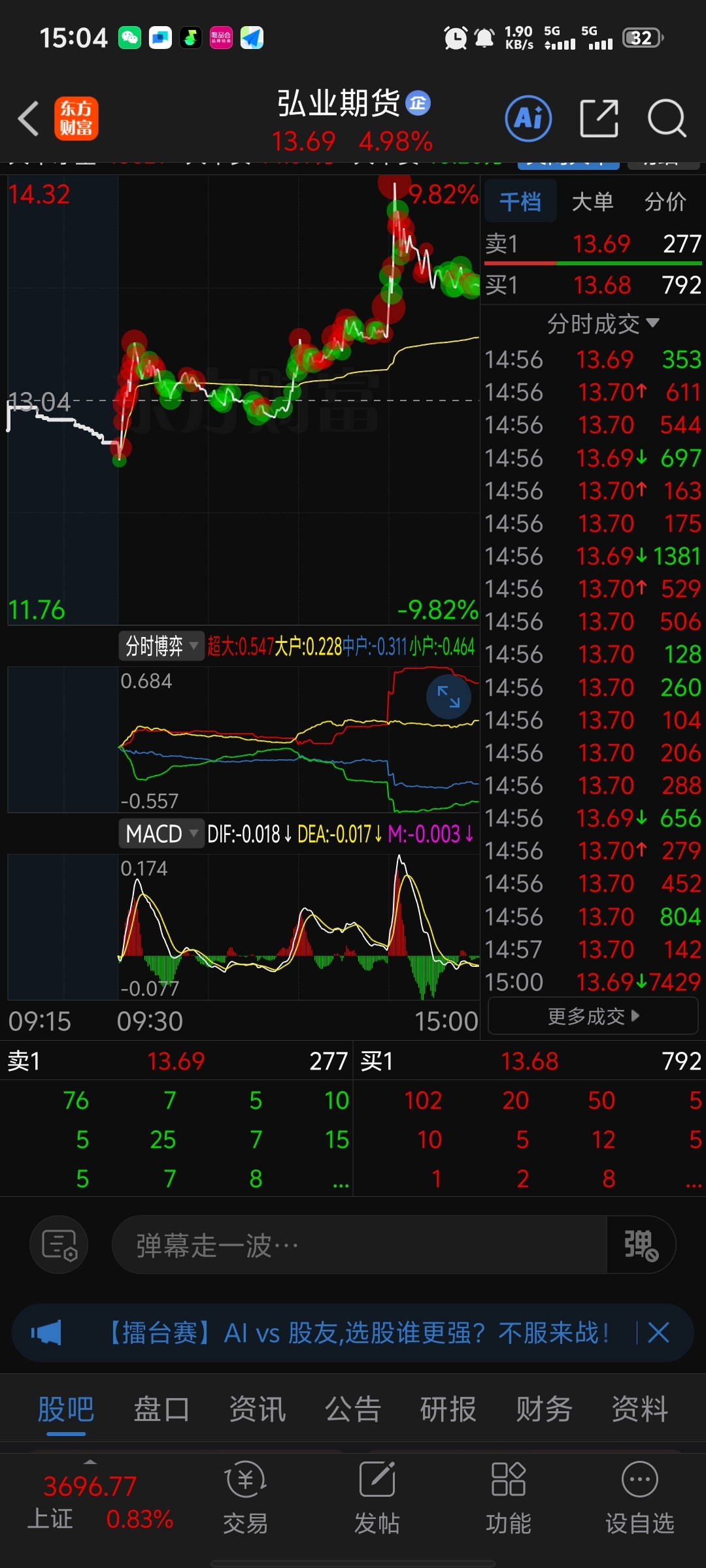The image size is (706, 1568).
Task: Tap the trade row with volume 804
Action: 593,916
